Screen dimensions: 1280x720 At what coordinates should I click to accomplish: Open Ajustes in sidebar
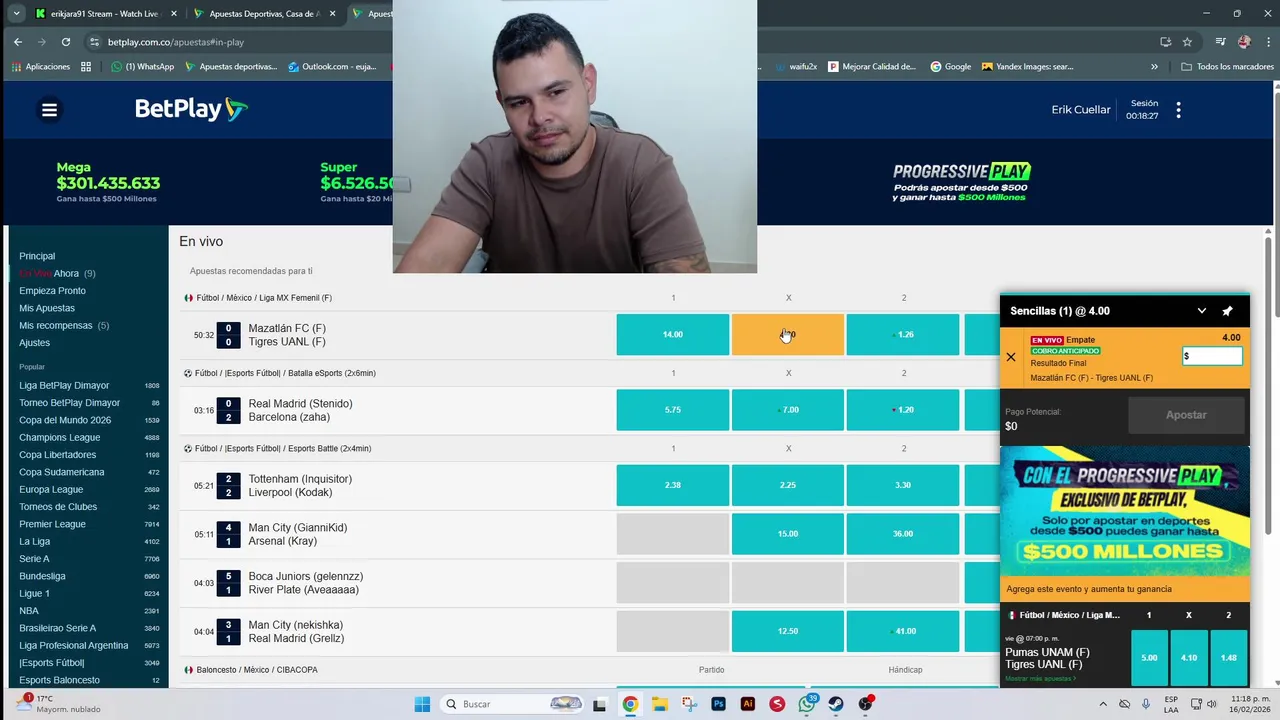(34, 343)
